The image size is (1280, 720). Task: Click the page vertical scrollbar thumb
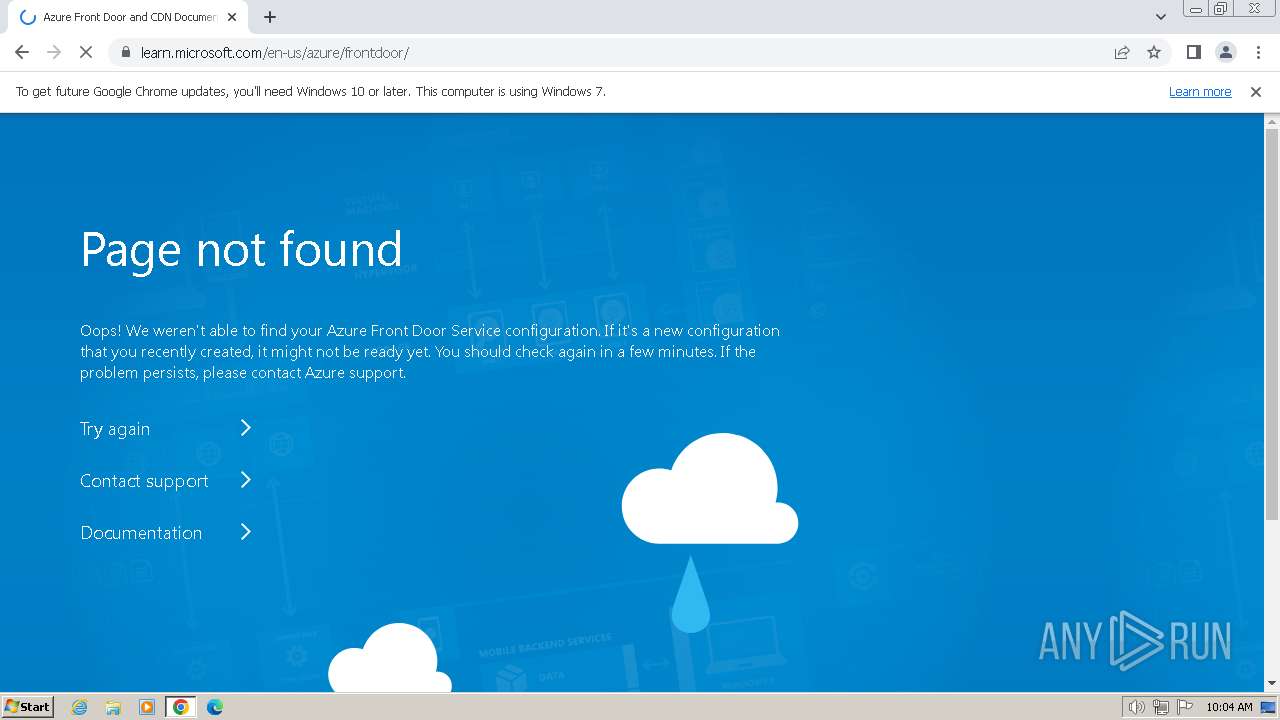tap(1272, 324)
